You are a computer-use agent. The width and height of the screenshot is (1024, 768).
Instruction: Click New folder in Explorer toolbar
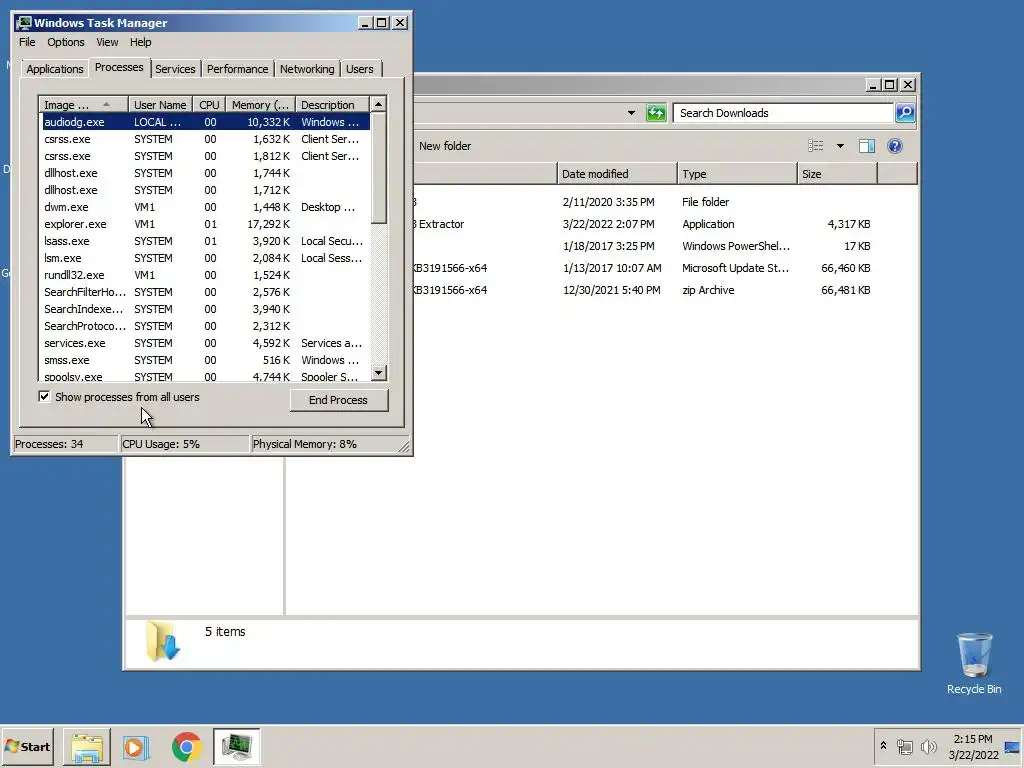[445, 146]
